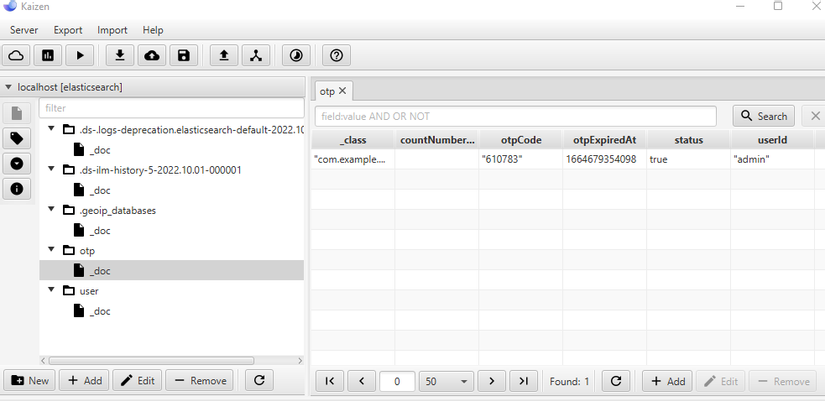Image resolution: width=825 pixels, height=401 pixels.
Task: Click the cloud upload toolbar icon
Action: point(152,55)
